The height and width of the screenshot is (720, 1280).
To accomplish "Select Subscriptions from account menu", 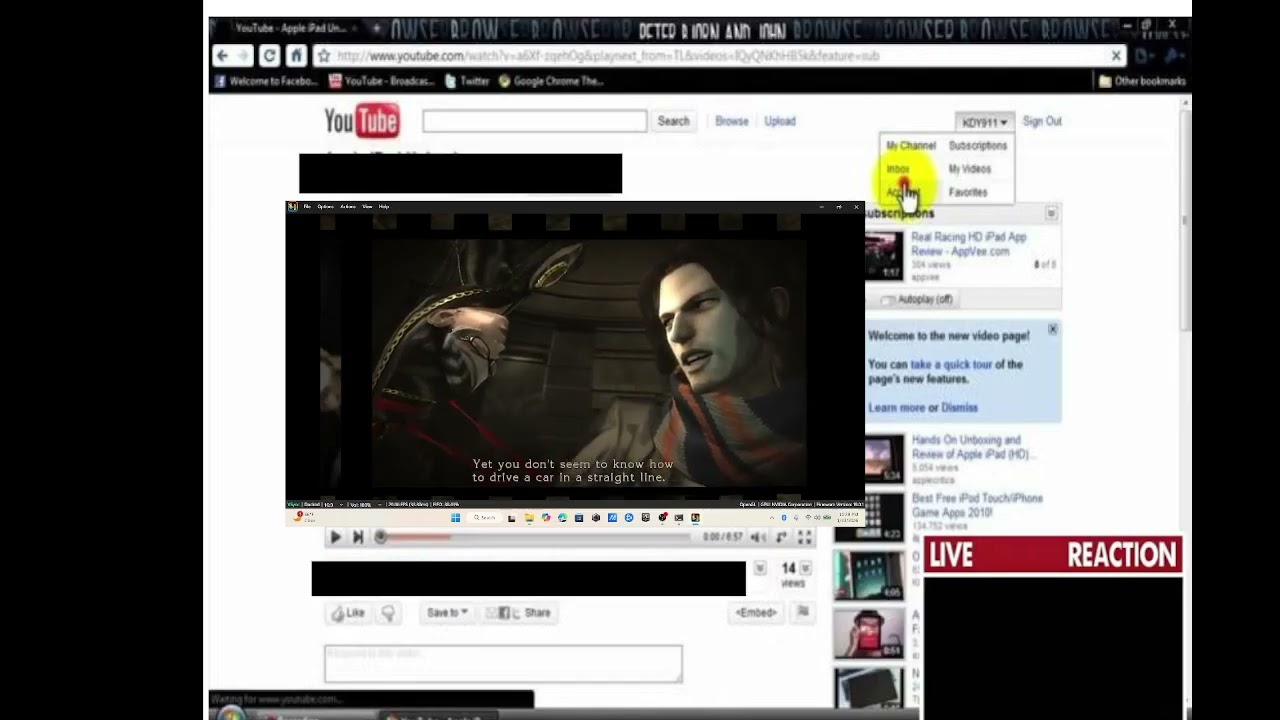I will tap(978, 146).
